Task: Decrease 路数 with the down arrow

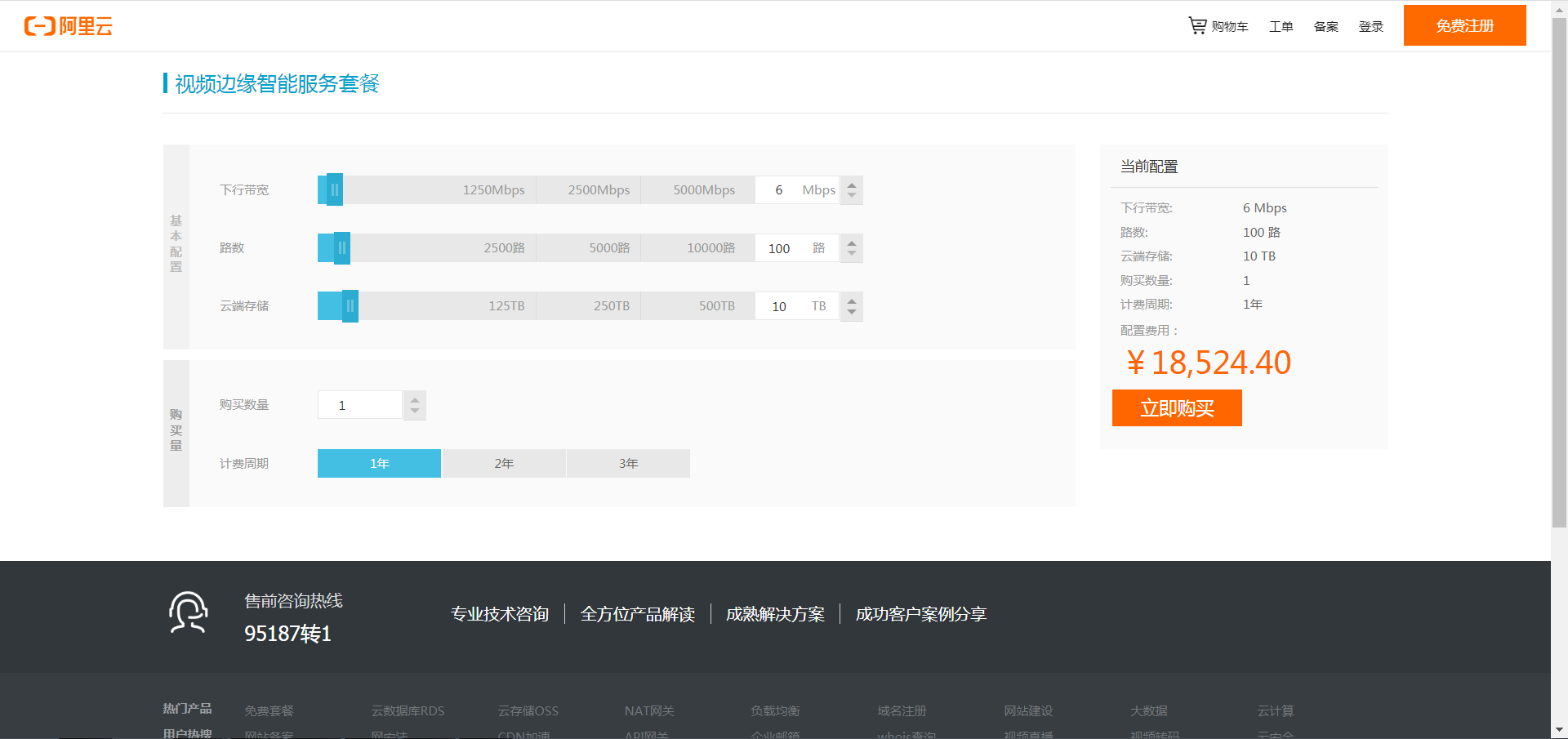Action: [852, 255]
